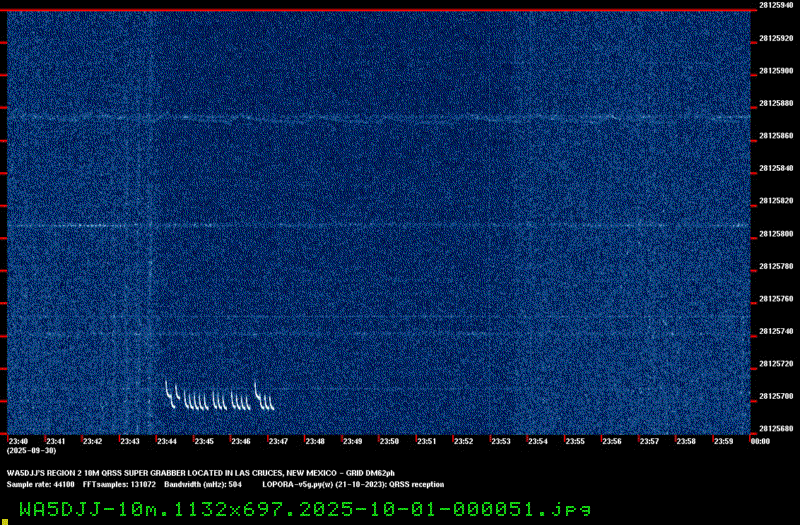Click the bright QRSS signal trace near 23:45
The width and height of the screenshot is (800, 525).
pyautogui.click(x=219, y=396)
